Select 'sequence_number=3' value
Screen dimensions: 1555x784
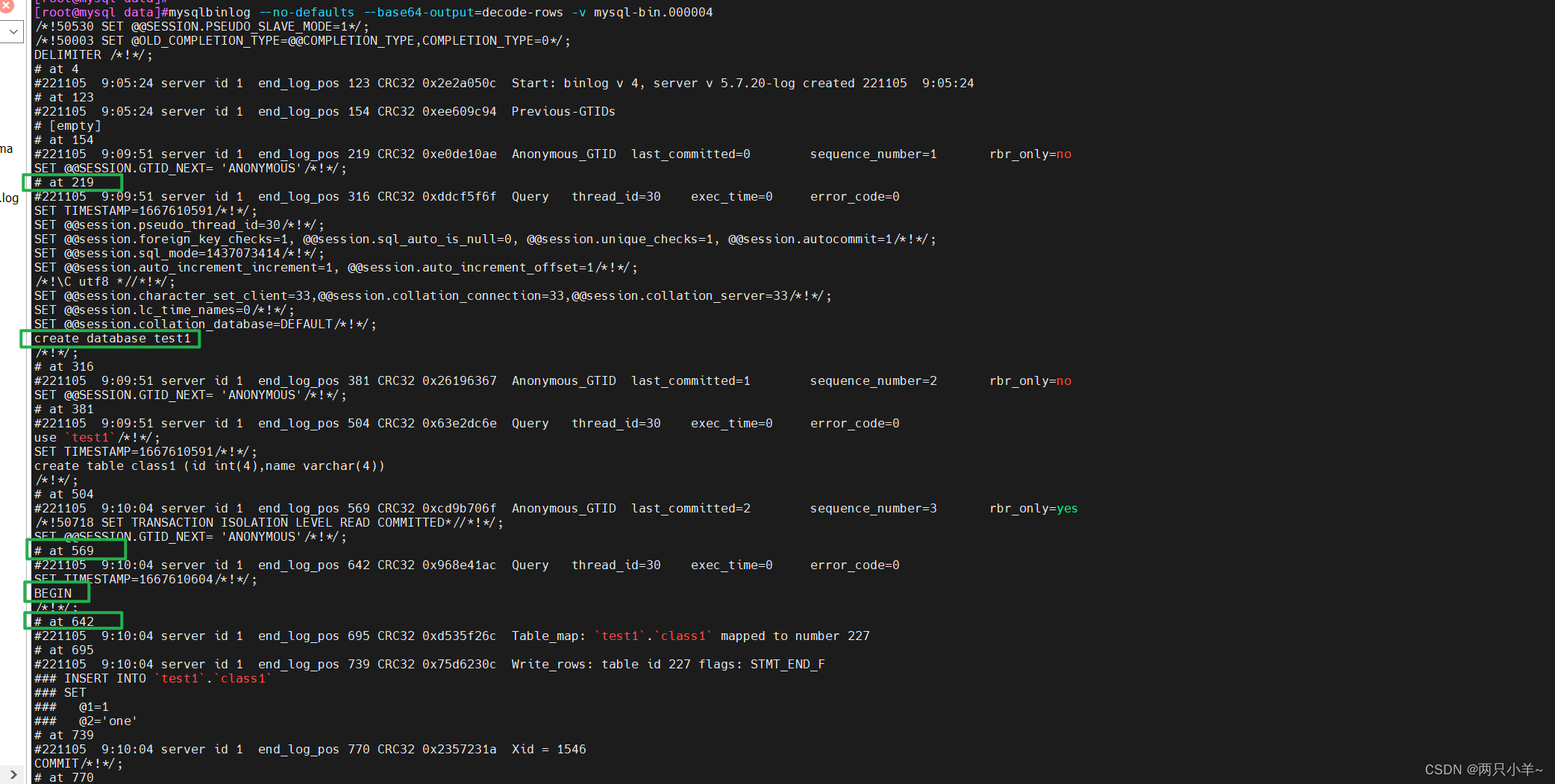point(874,509)
